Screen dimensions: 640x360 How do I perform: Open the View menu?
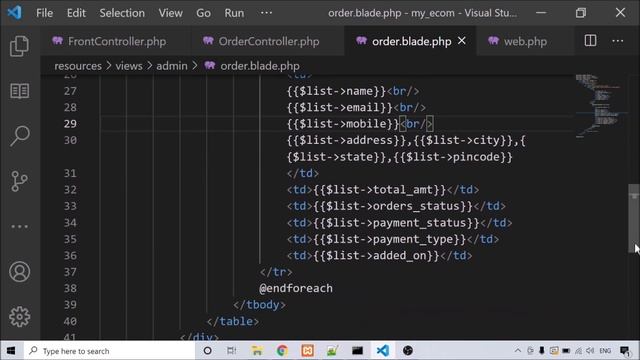click(171, 13)
